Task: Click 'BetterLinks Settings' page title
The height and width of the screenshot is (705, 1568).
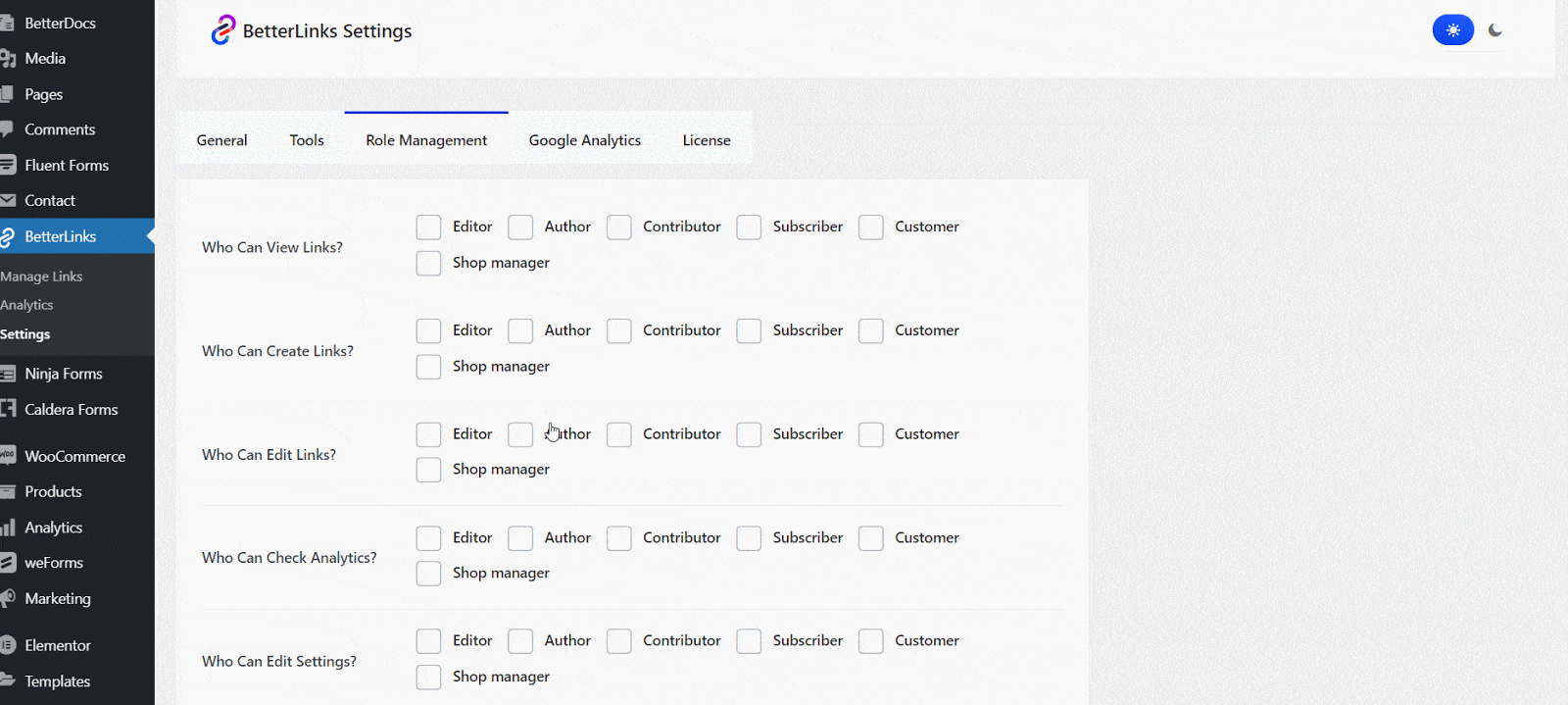Action: (x=327, y=30)
